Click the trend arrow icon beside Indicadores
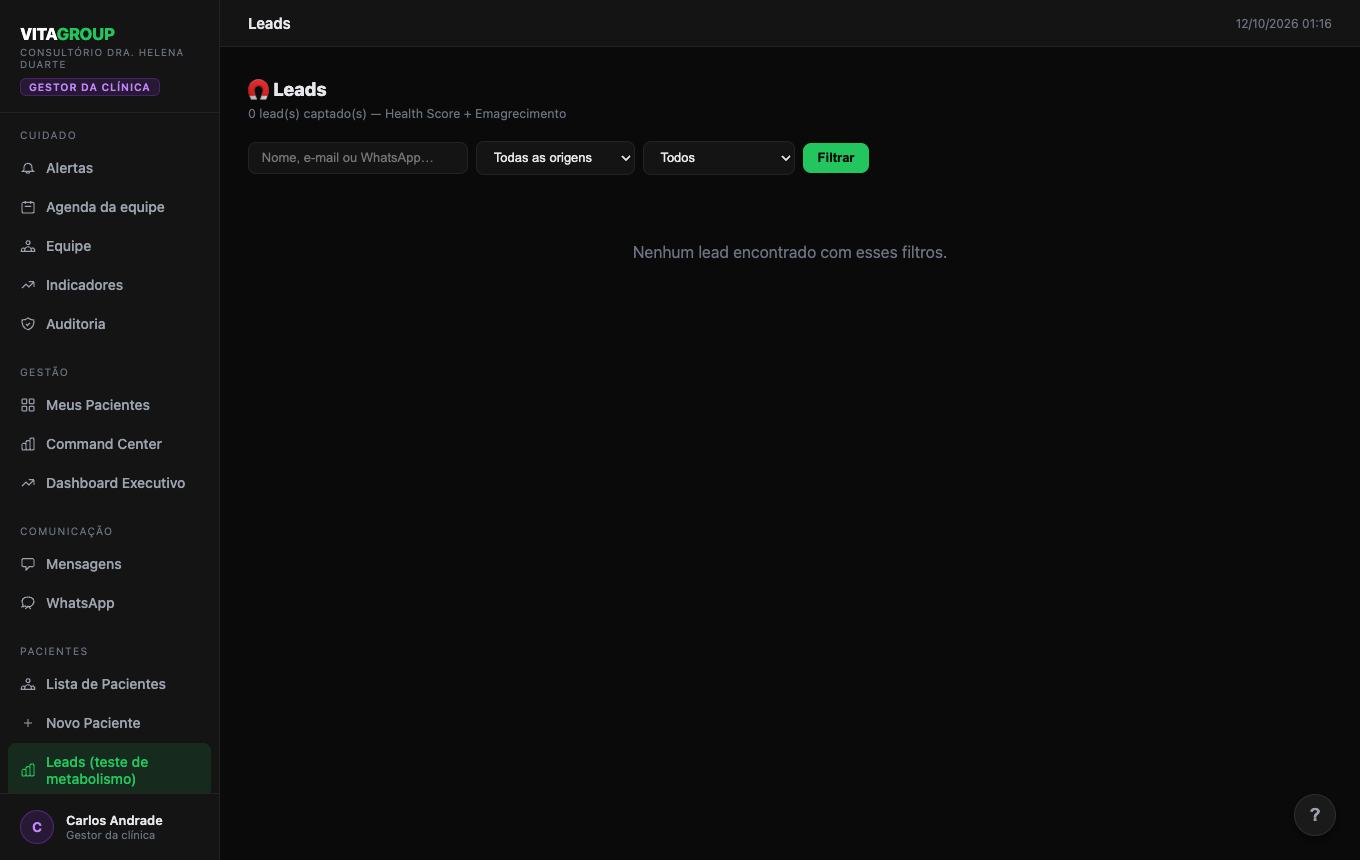This screenshot has width=1360, height=860. coord(28,285)
